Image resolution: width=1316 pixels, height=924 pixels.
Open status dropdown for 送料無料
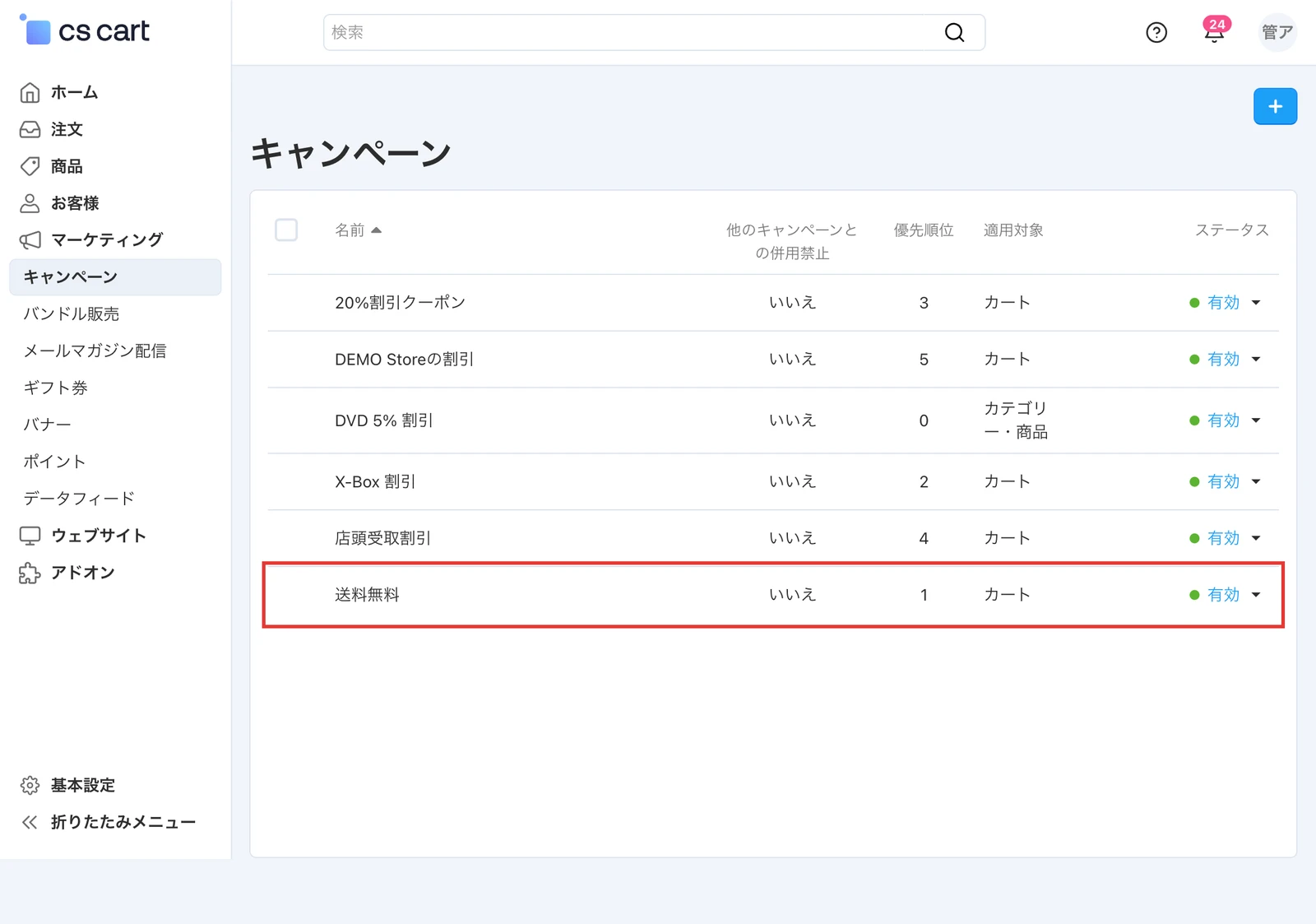click(x=1226, y=595)
